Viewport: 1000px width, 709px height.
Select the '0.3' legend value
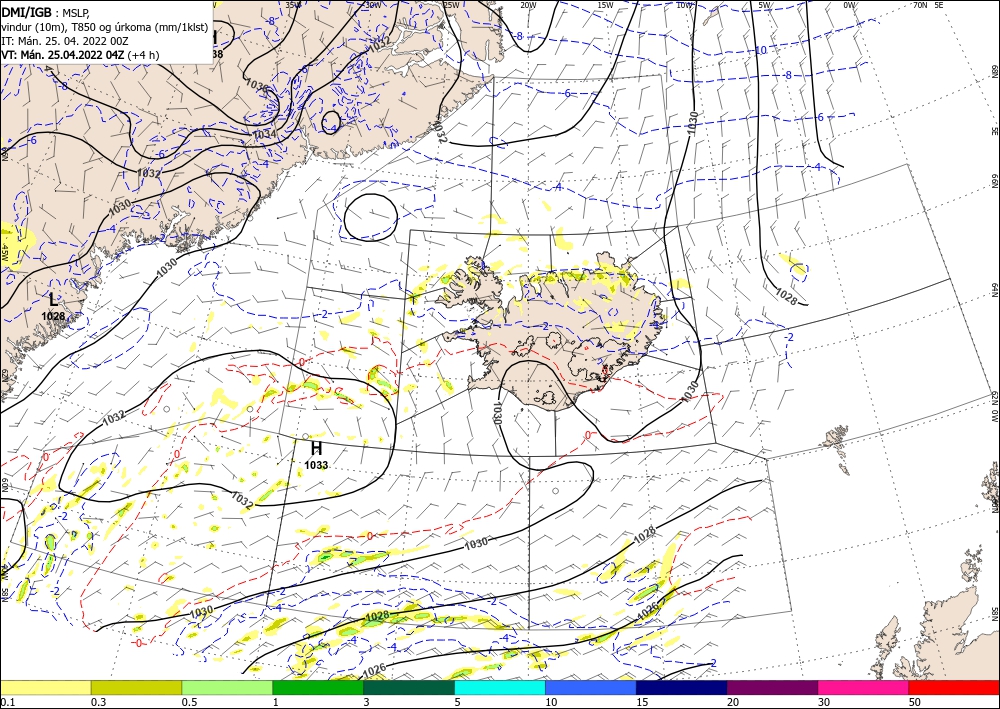98,702
